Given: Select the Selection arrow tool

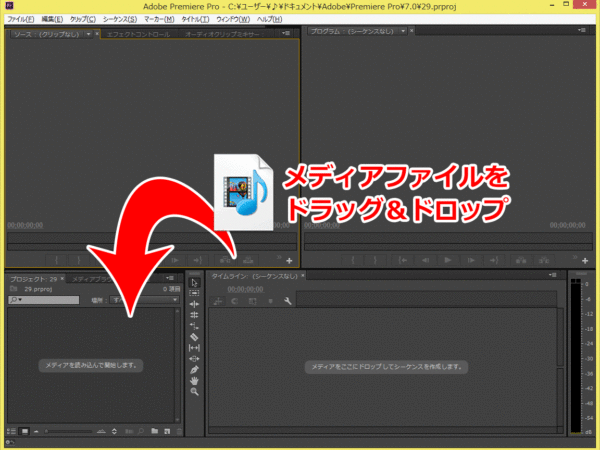Looking at the screenshot, I should (194, 283).
